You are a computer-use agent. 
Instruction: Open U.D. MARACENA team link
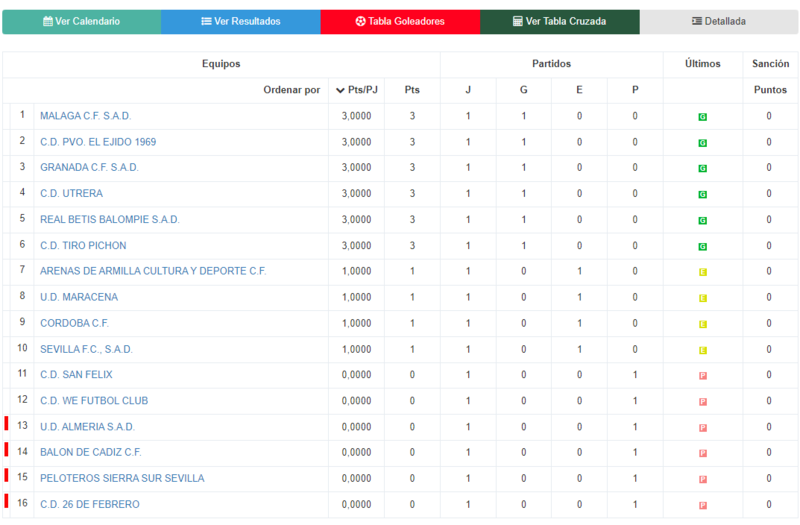pos(79,297)
